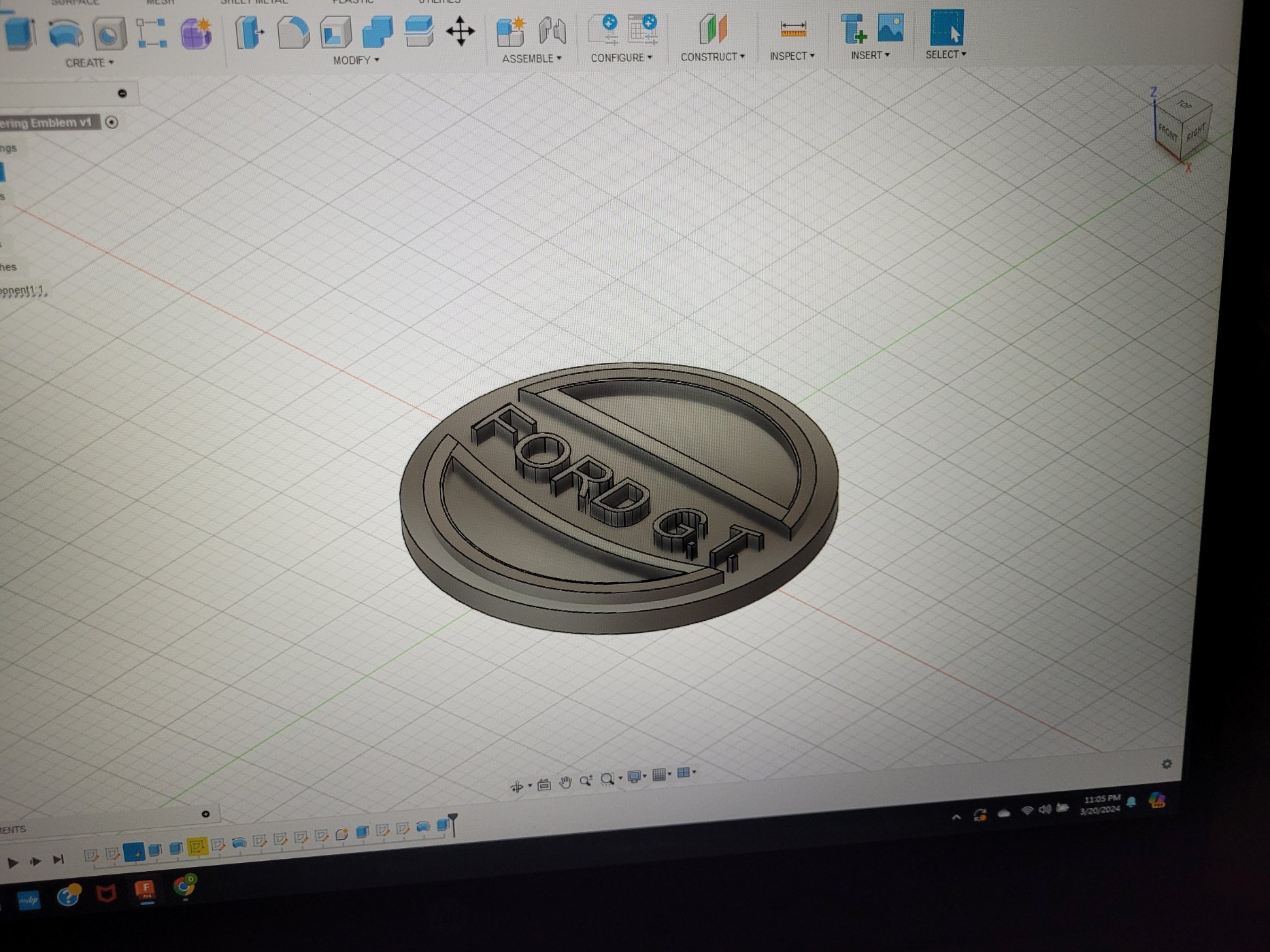Open the SELECT dropdown menu

[x=946, y=54]
